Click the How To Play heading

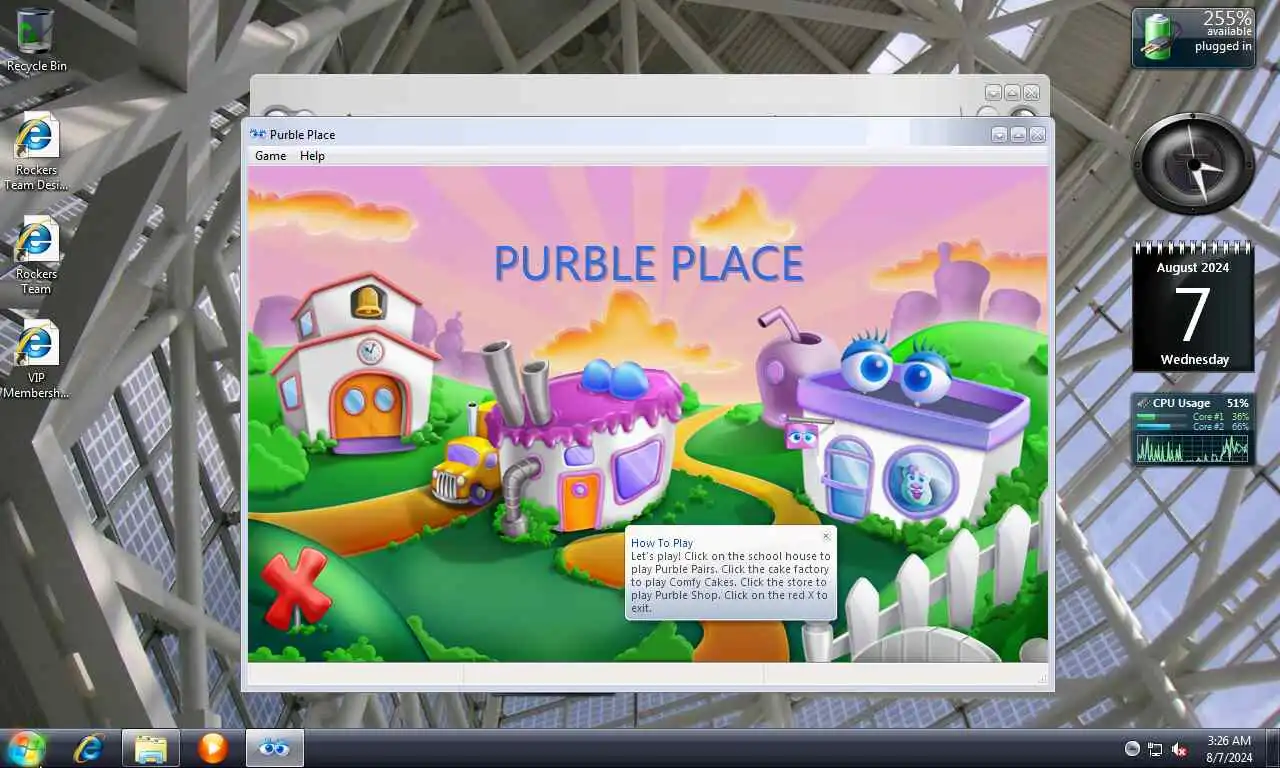662,543
